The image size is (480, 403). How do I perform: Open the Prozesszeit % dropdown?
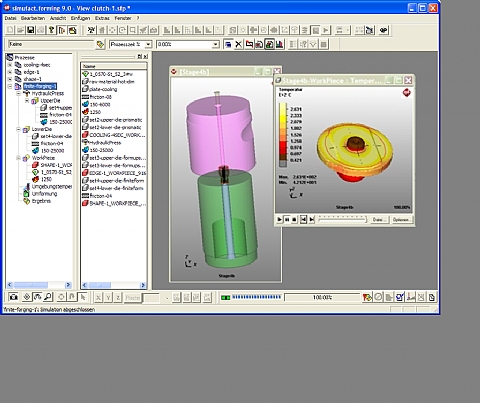[148, 44]
